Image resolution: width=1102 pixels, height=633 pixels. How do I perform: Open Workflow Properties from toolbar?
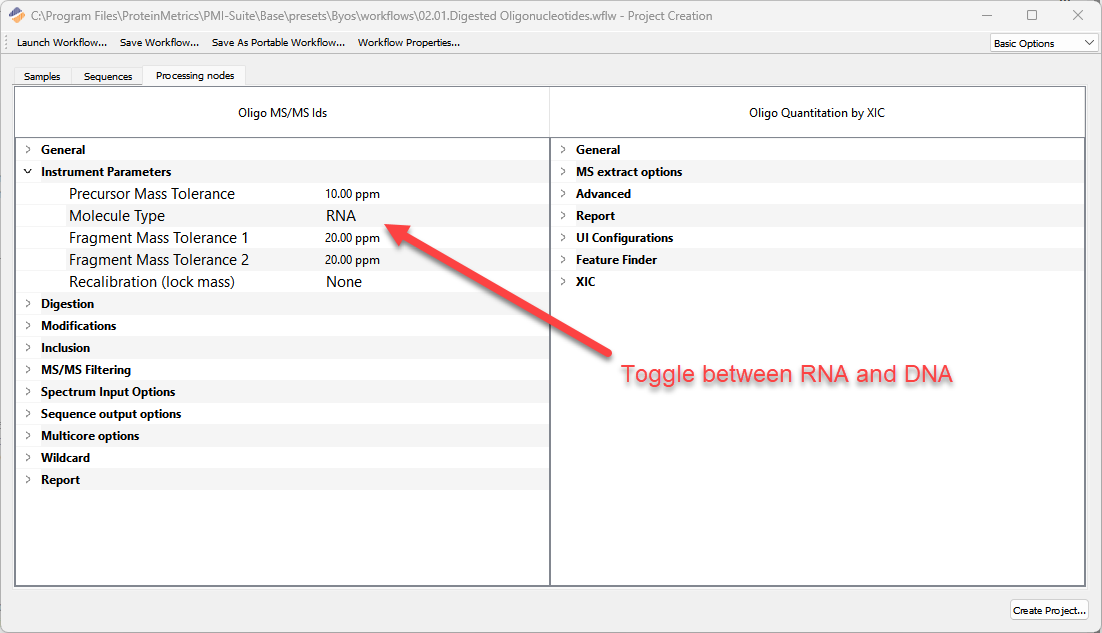click(x=408, y=43)
